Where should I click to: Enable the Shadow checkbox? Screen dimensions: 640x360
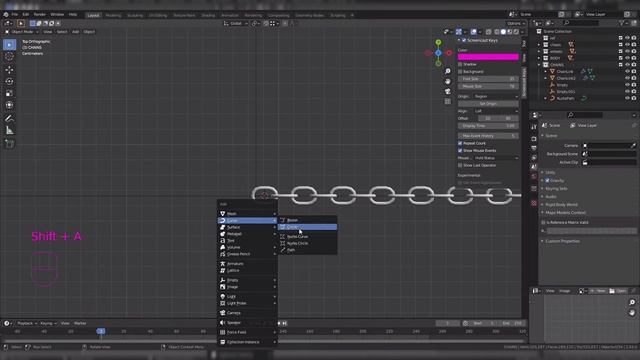(460, 64)
